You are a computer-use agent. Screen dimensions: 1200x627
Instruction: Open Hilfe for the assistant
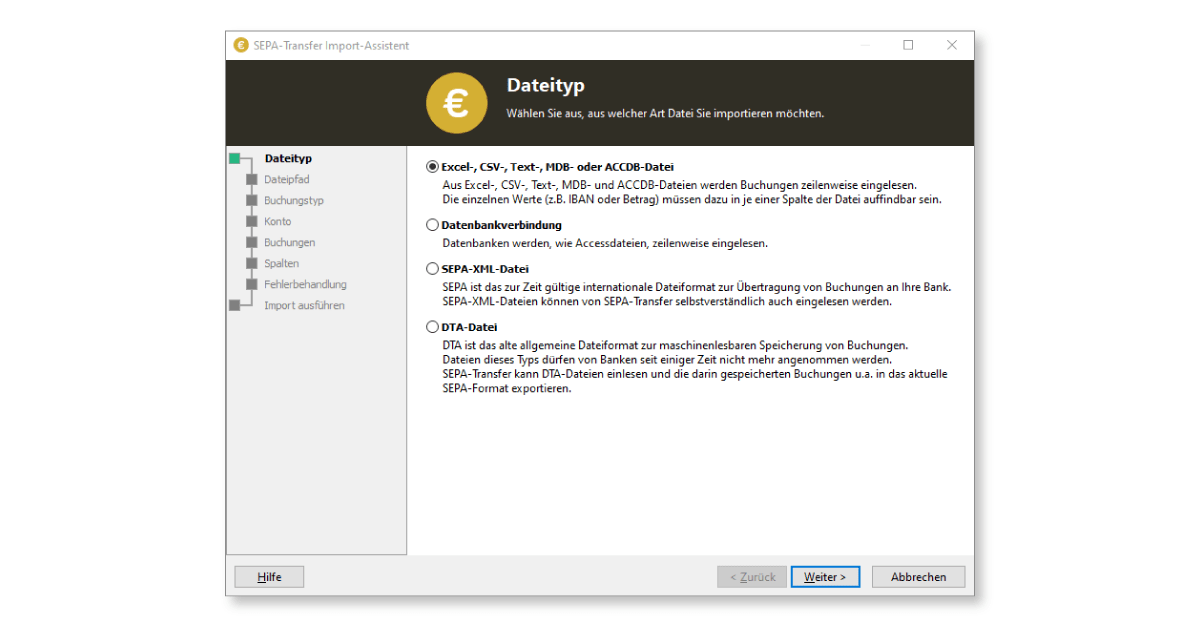tap(269, 577)
